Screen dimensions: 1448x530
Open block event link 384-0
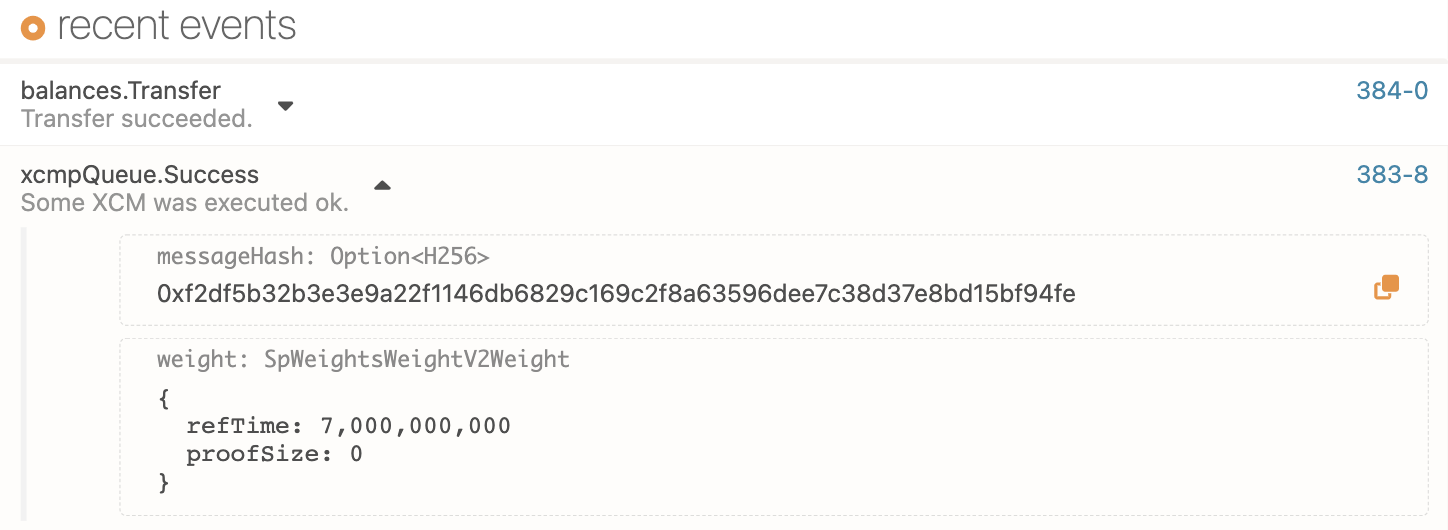[x=1392, y=91]
